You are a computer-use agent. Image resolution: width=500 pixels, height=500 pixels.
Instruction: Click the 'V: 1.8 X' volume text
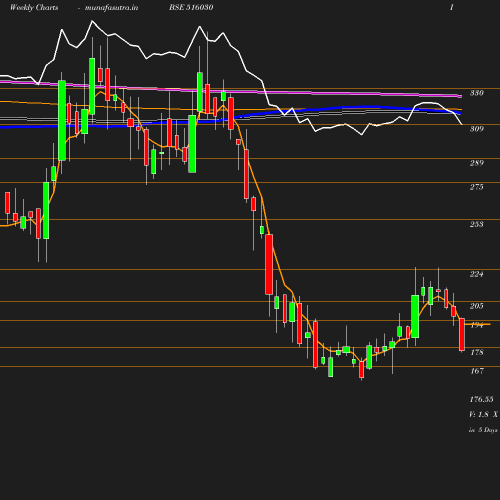click(x=483, y=414)
